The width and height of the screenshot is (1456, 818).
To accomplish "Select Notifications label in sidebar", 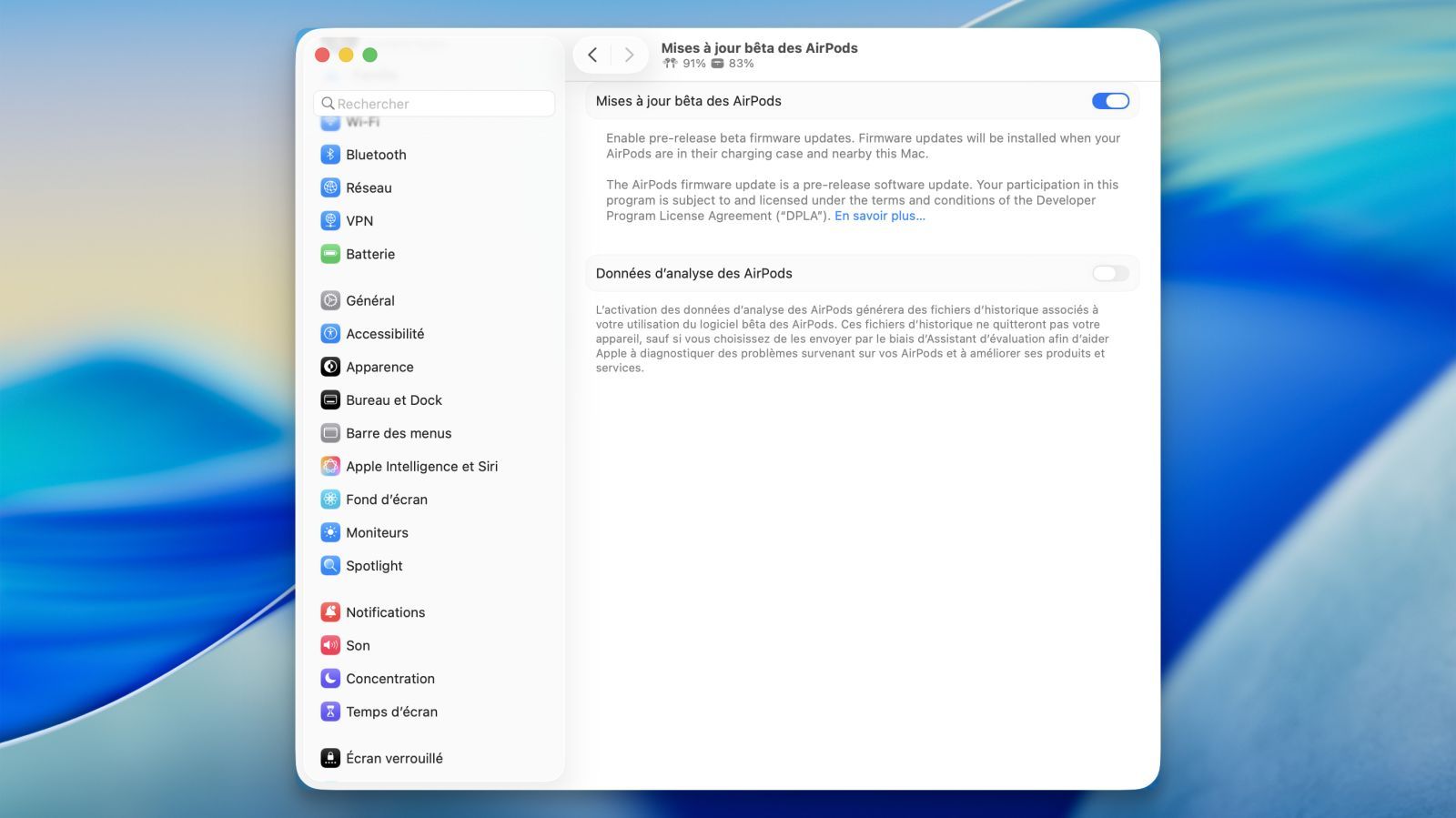I will (385, 612).
